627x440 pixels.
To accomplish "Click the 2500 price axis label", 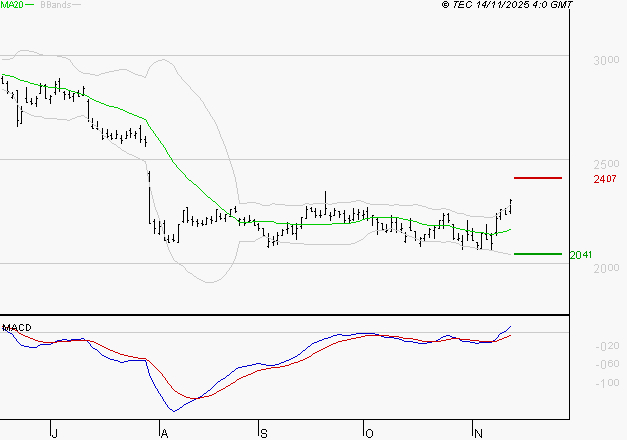I will [606, 164].
